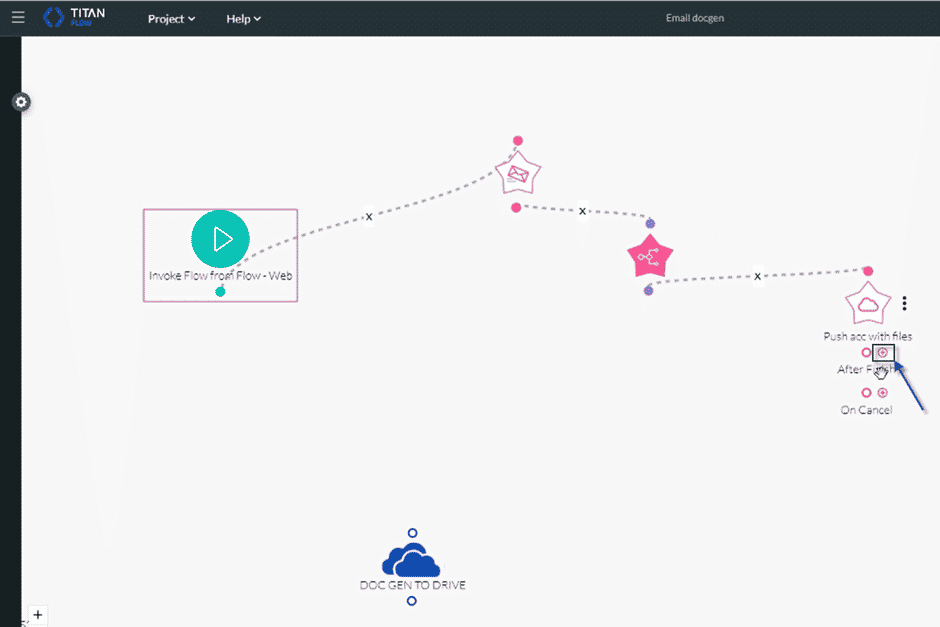Delete connection between start node and email node

pos(368,216)
